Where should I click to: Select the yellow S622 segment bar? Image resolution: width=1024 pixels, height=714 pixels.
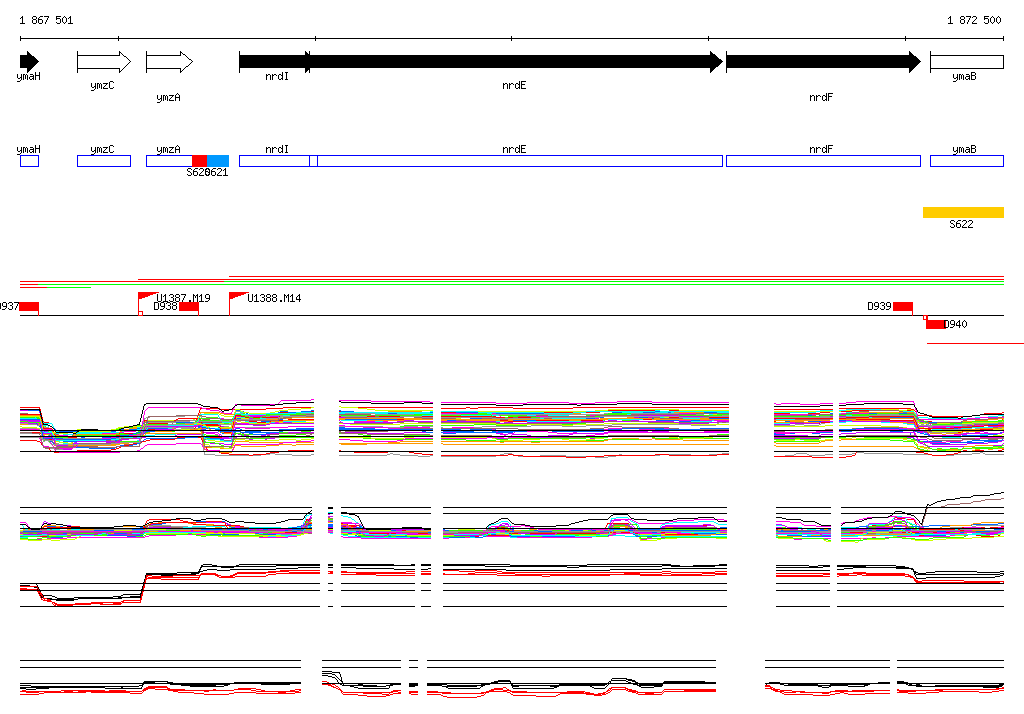tap(963, 212)
